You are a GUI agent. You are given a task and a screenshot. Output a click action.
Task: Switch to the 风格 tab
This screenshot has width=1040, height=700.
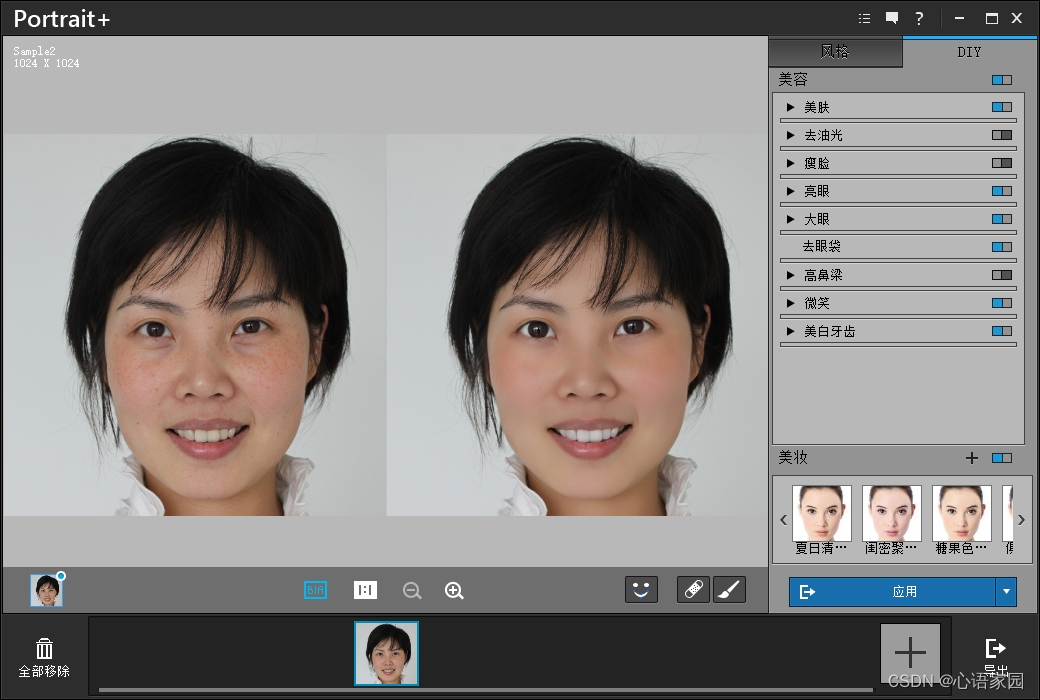pos(835,52)
